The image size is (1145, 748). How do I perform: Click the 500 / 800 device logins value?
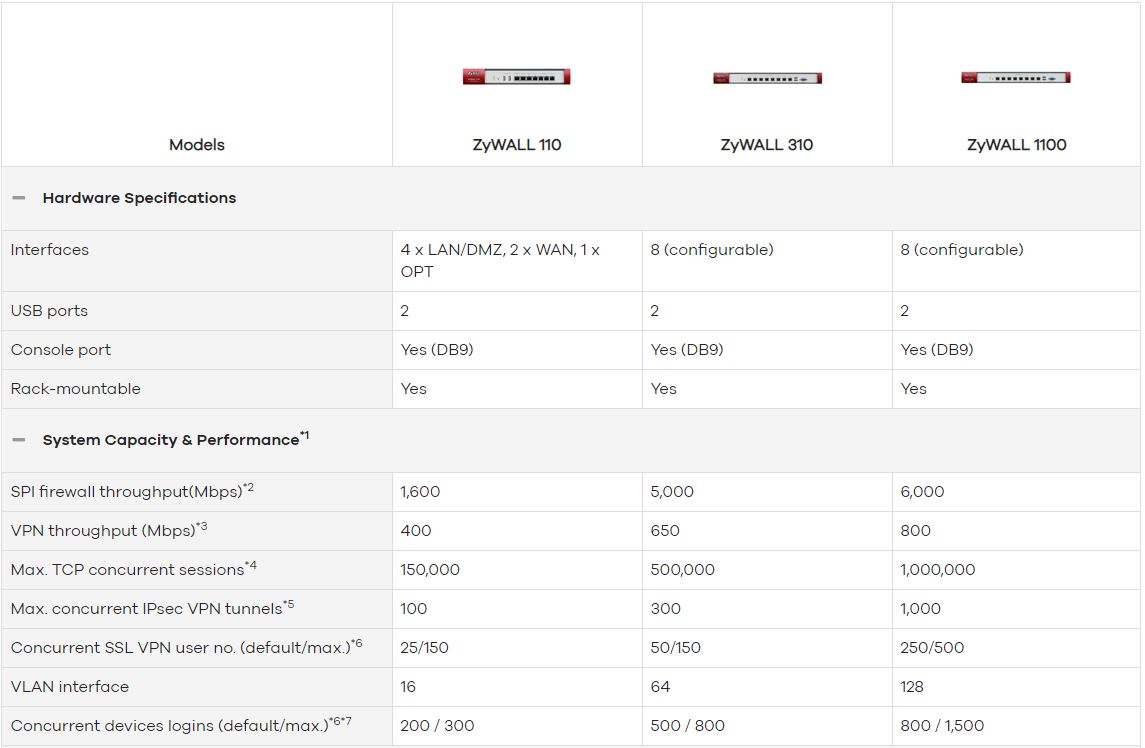click(688, 725)
